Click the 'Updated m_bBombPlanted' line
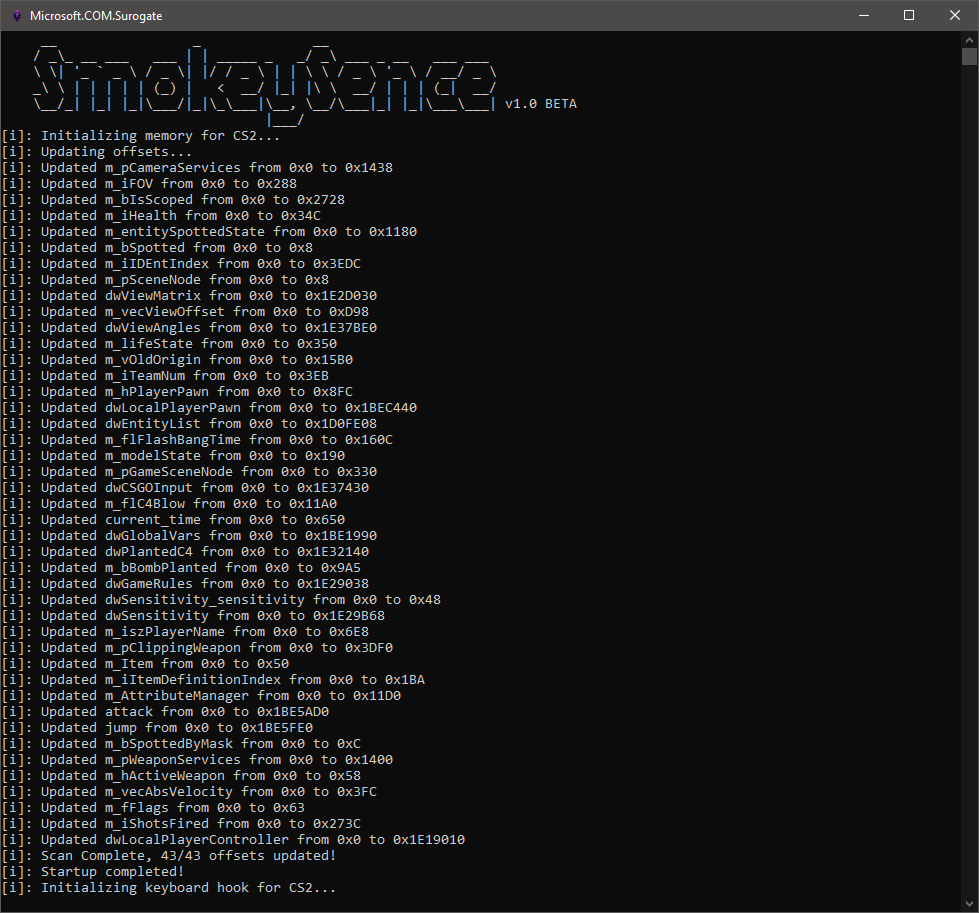 (x=181, y=568)
